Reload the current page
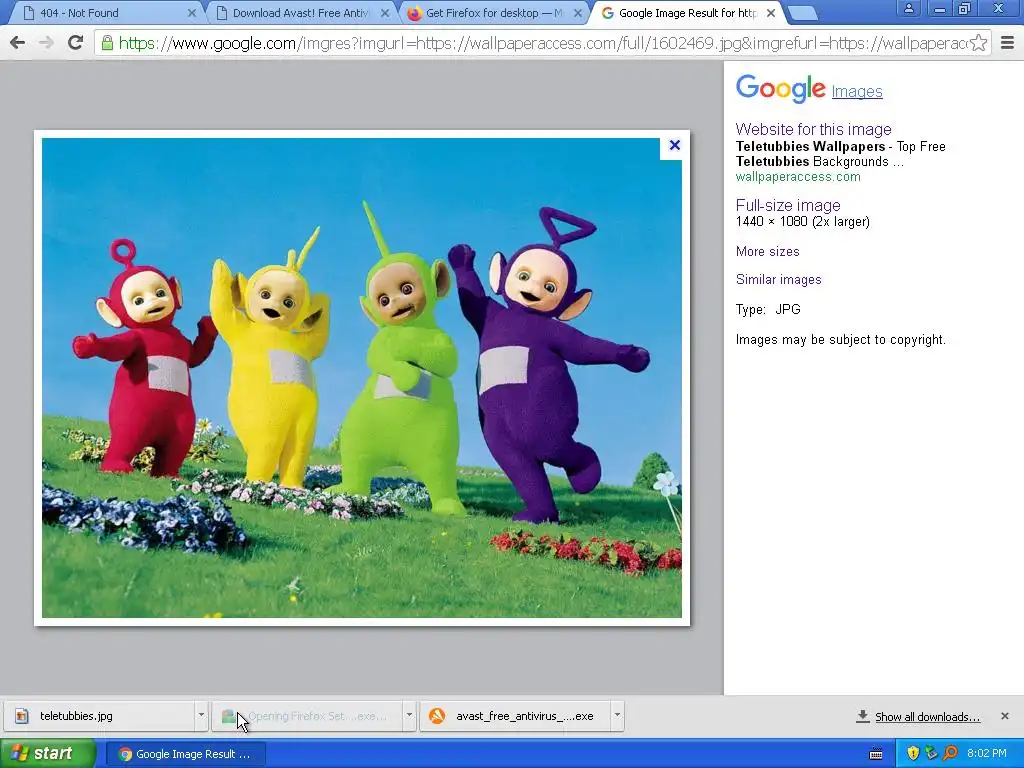The width and height of the screenshot is (1024, 768). (x=76, y=43)
